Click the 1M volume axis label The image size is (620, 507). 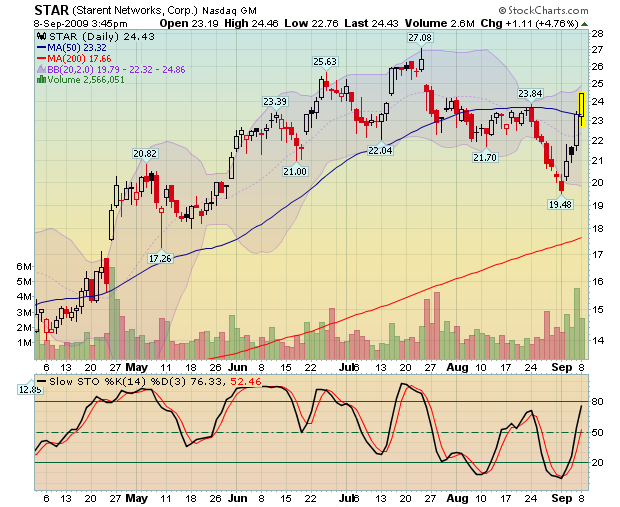(25, 342)
